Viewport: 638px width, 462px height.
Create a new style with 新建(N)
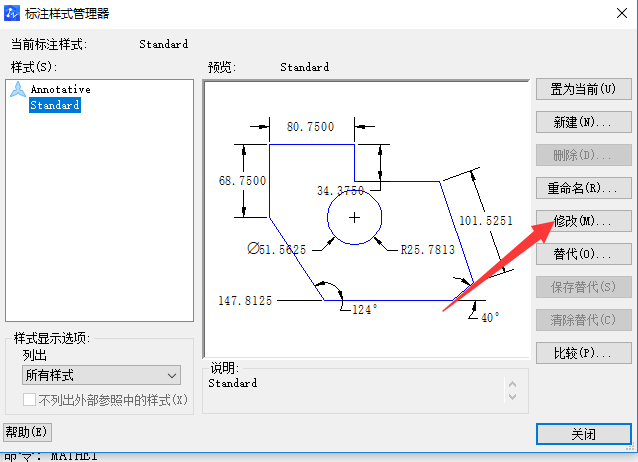point(584,122)
